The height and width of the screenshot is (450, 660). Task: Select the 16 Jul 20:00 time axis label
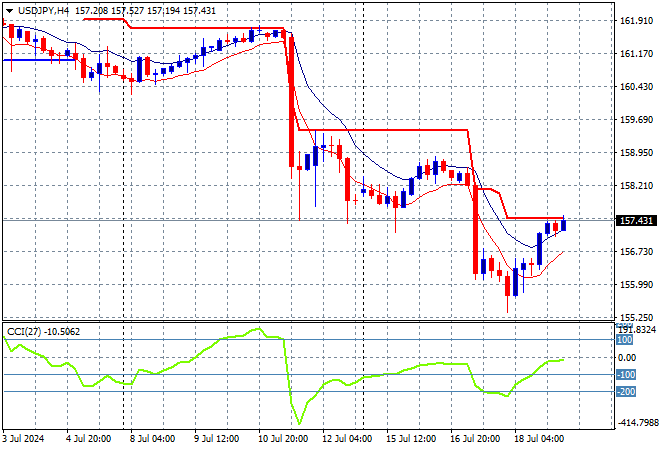pyautogui.click(x=475, y=439)
